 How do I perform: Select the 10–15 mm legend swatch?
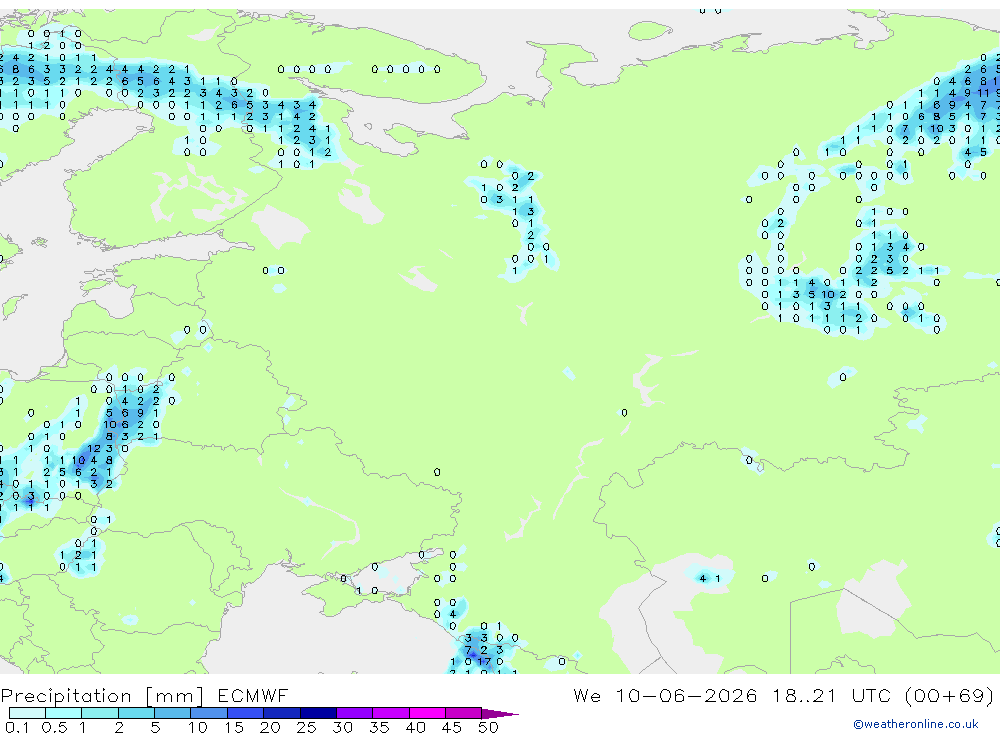coord(209,713)
